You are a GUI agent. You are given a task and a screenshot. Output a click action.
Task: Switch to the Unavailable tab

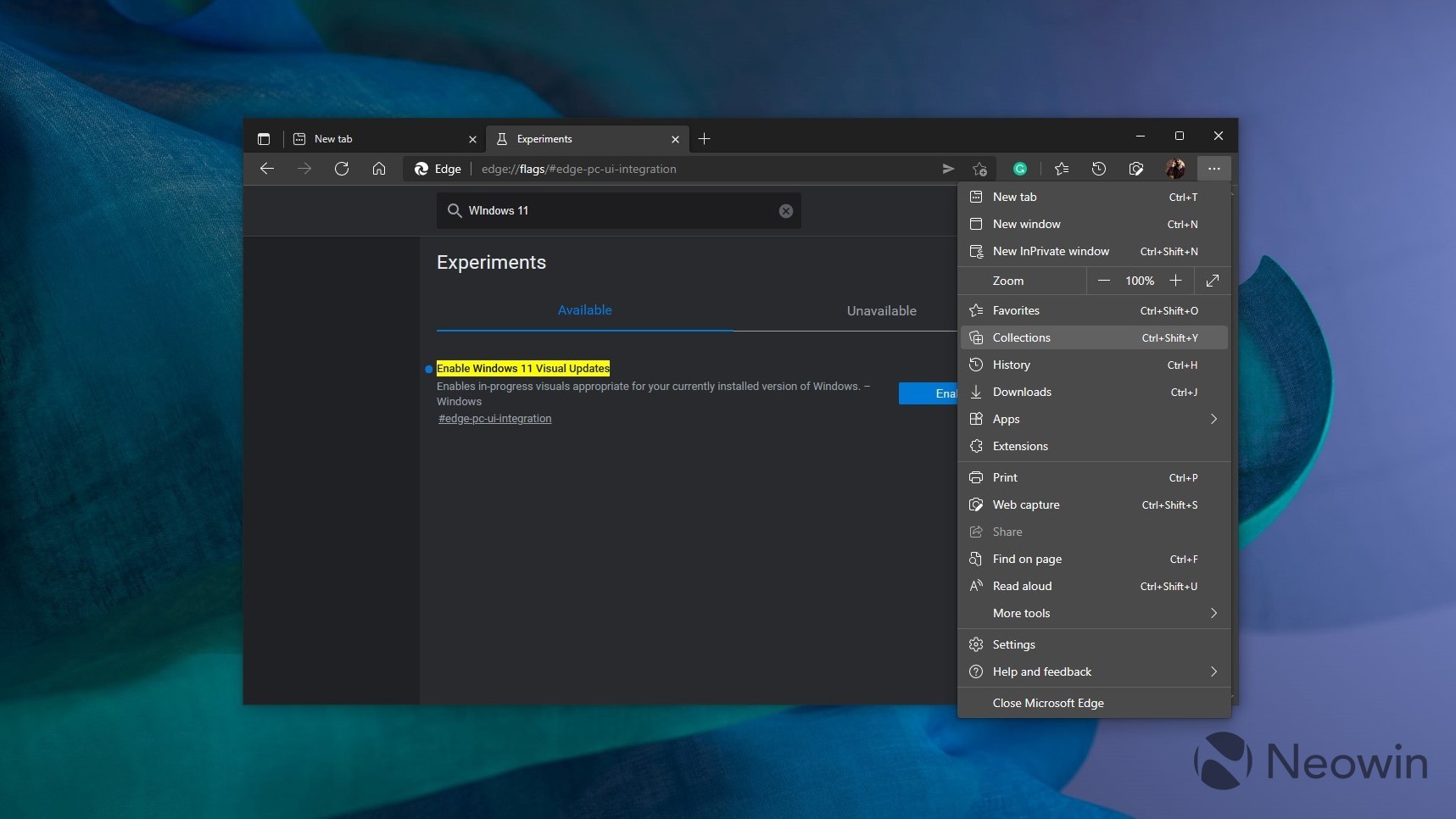tap(881, 311)
